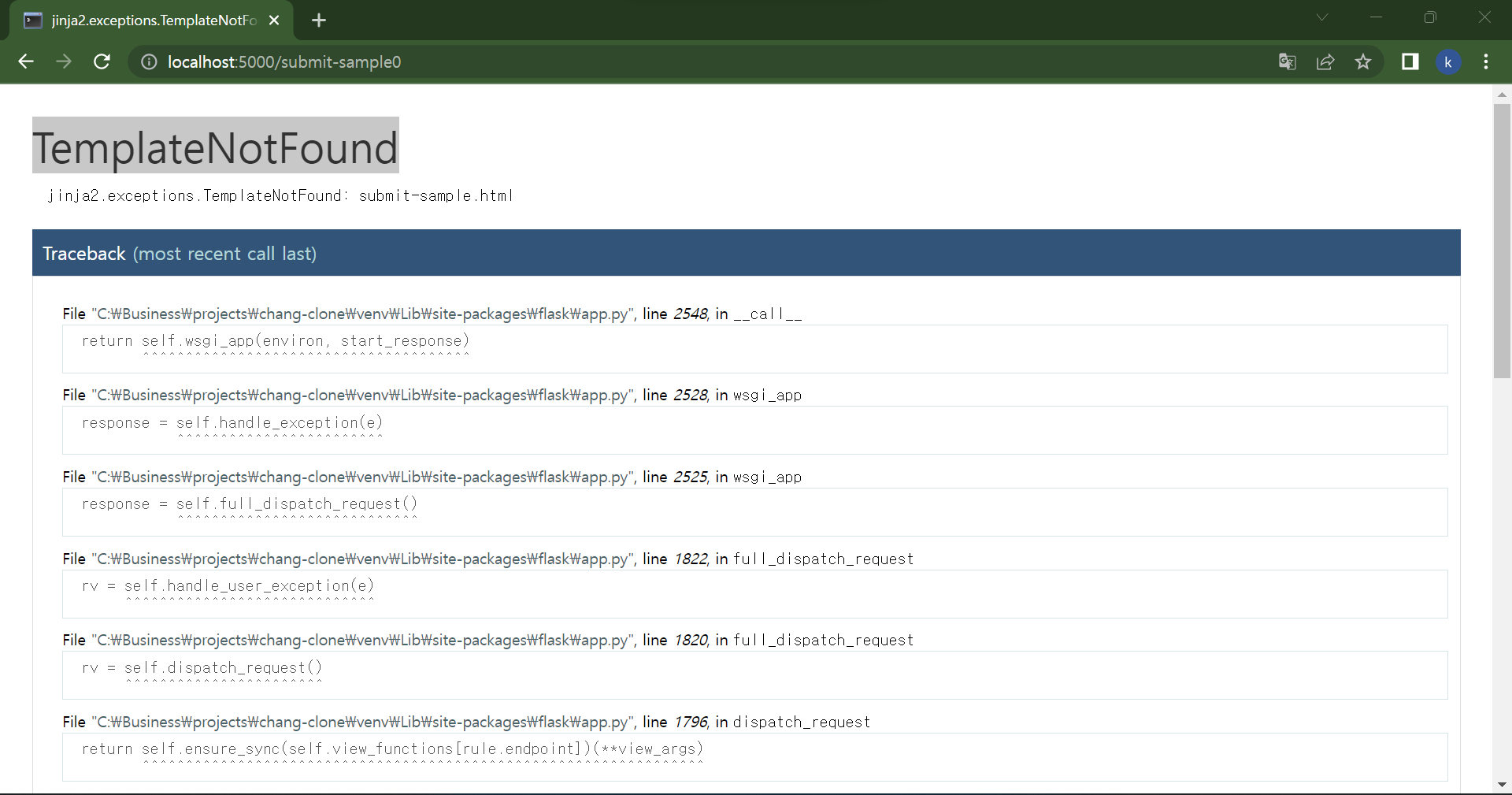Click the vertical scrollbar thumb
1512x795 pixels.
[1502, 241]
